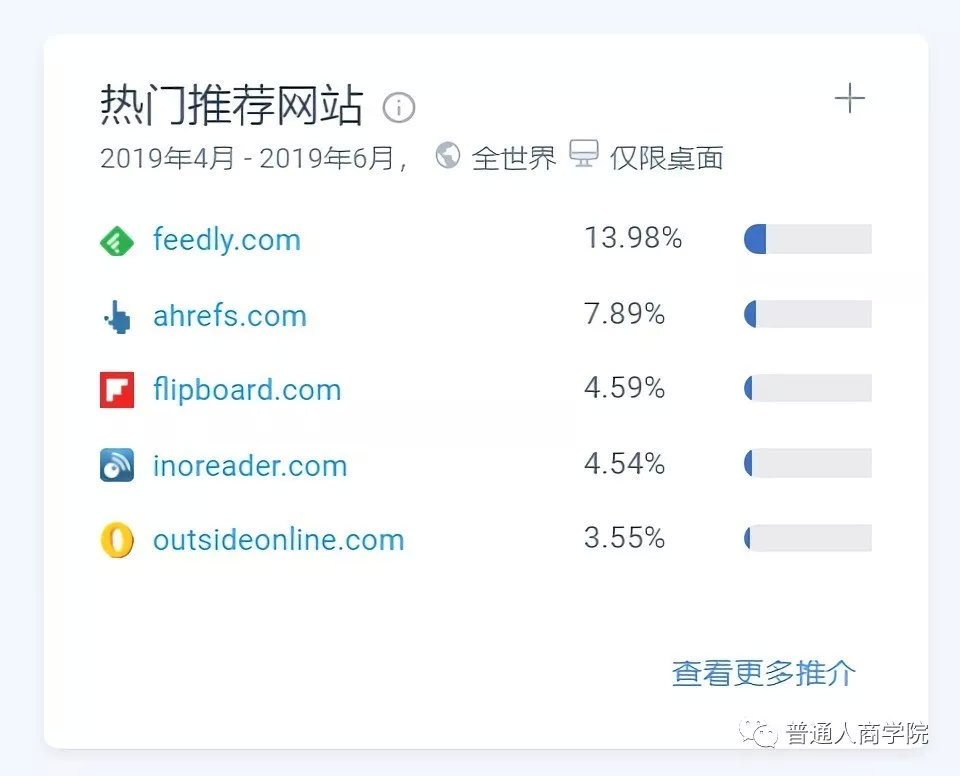Click the progress bar next to 13.98%
960x776 pixels.
[x=806, y=238]
